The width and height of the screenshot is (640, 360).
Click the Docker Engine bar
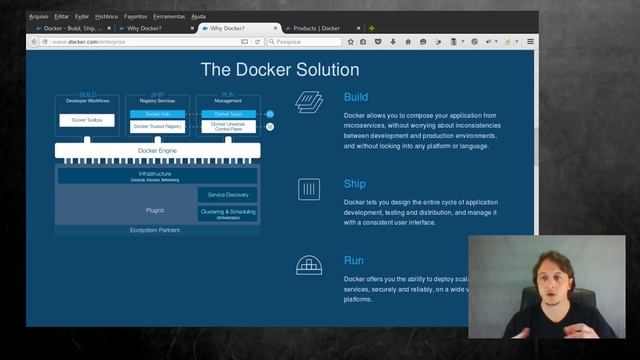158,151
